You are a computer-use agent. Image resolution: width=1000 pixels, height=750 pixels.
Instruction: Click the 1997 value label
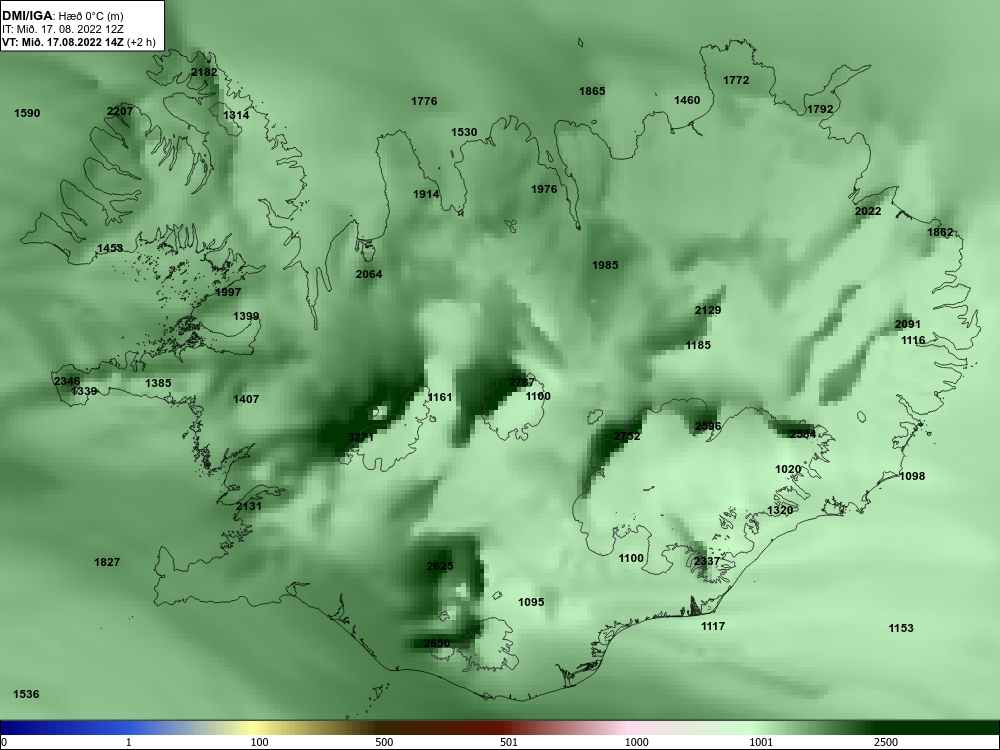[x=228, y=291]
